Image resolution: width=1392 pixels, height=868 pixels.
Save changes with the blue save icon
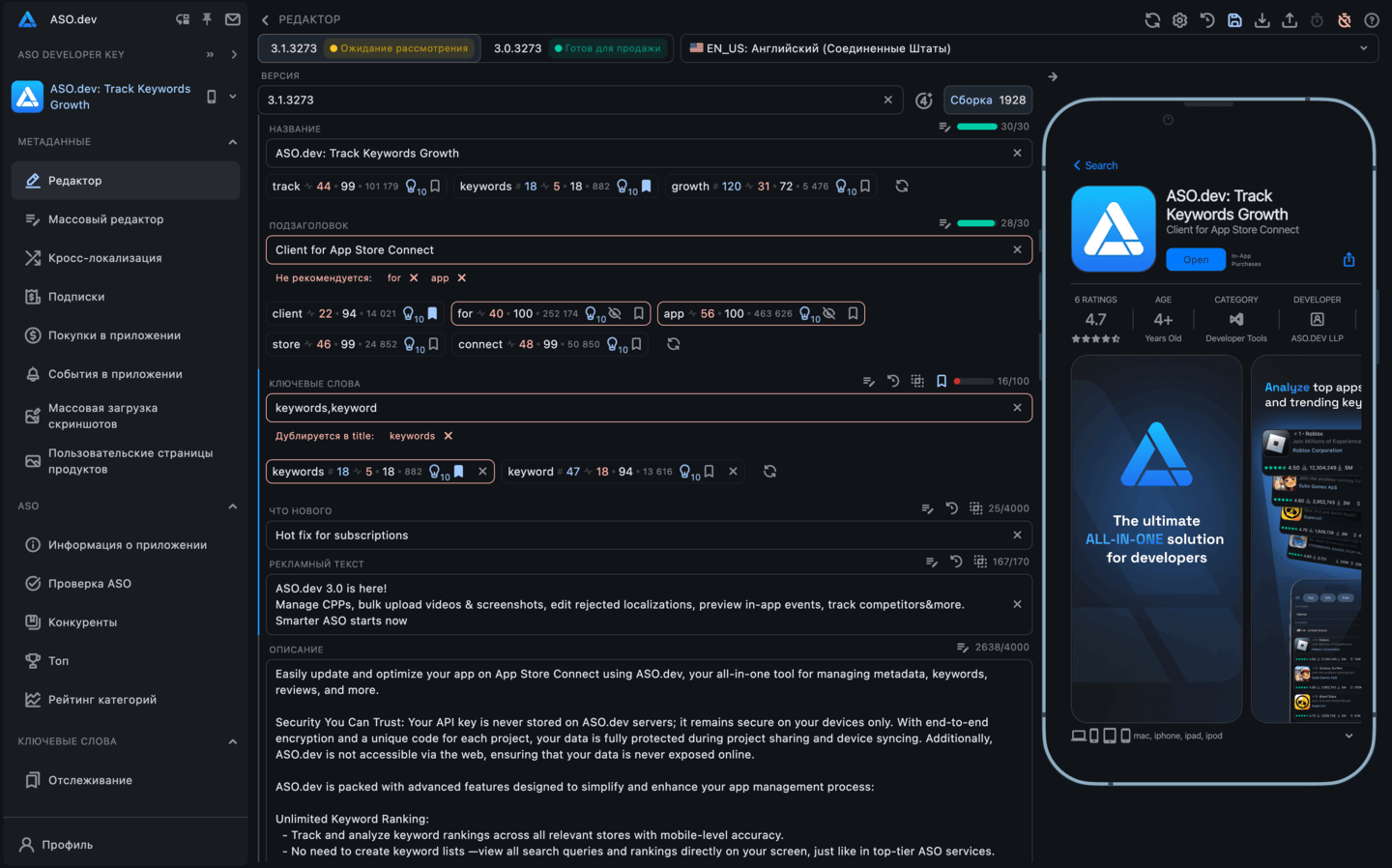point(1234,19)
